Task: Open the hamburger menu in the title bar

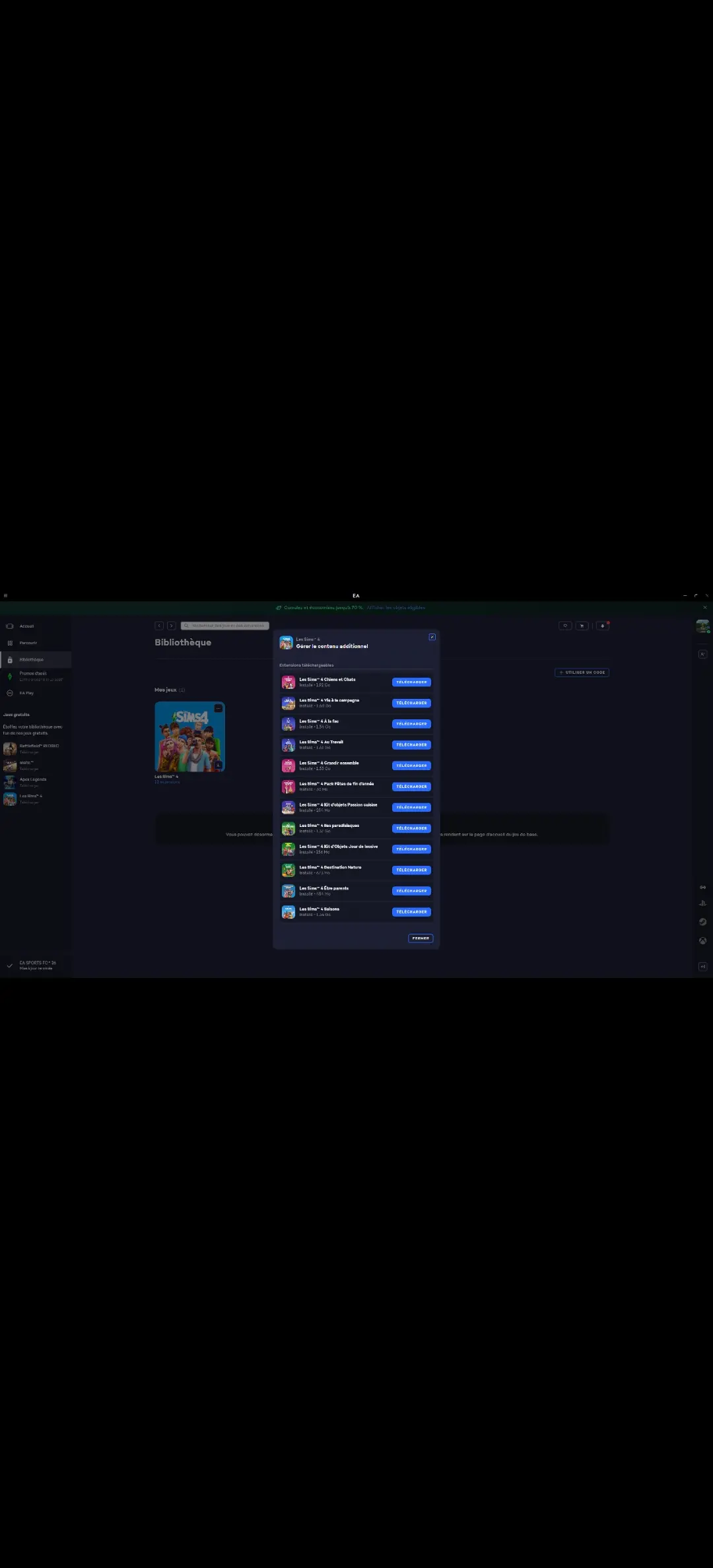Action: 5,595
